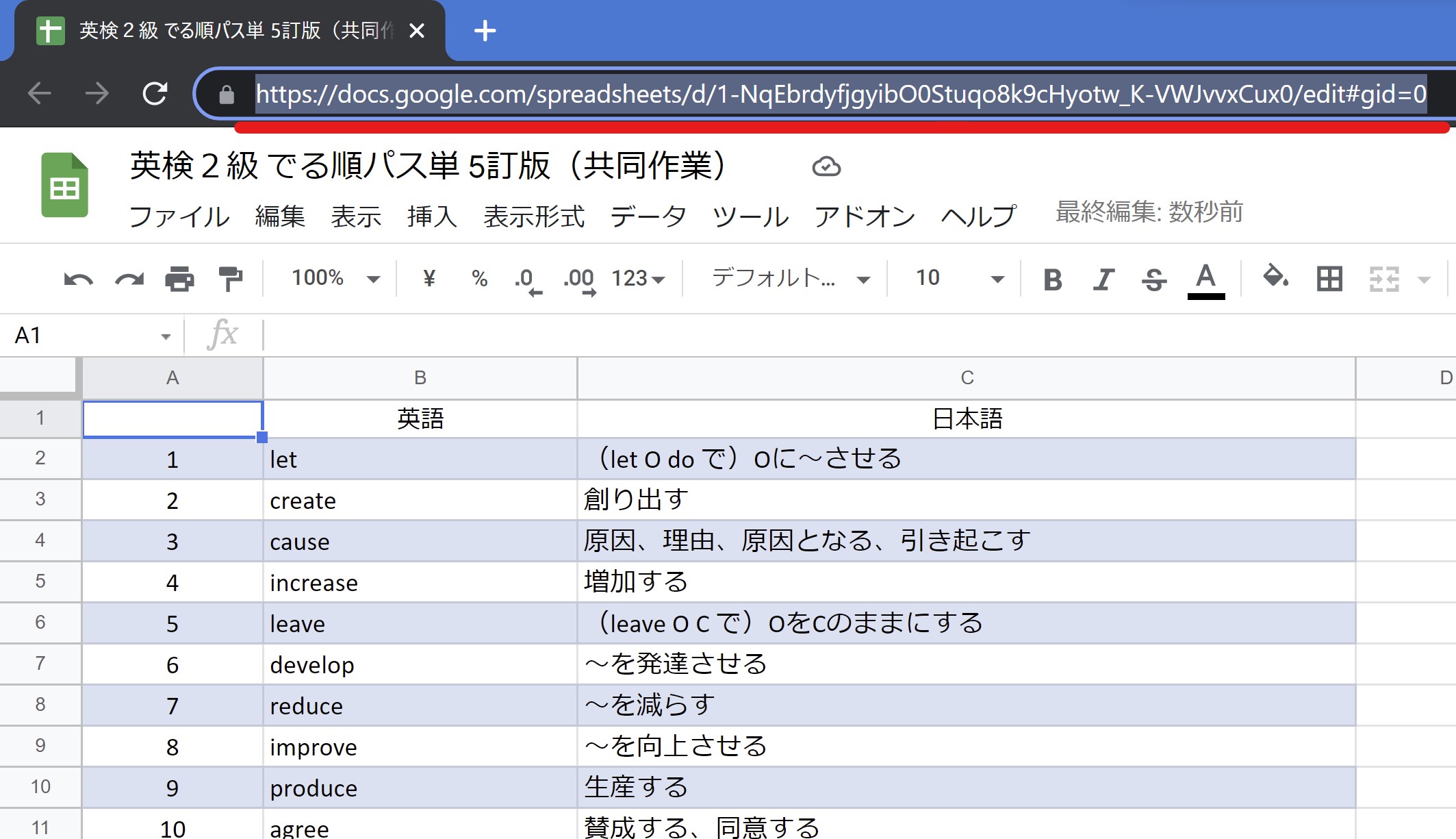
Task: Open cell borders options
Action: [x=1329, y=279]
